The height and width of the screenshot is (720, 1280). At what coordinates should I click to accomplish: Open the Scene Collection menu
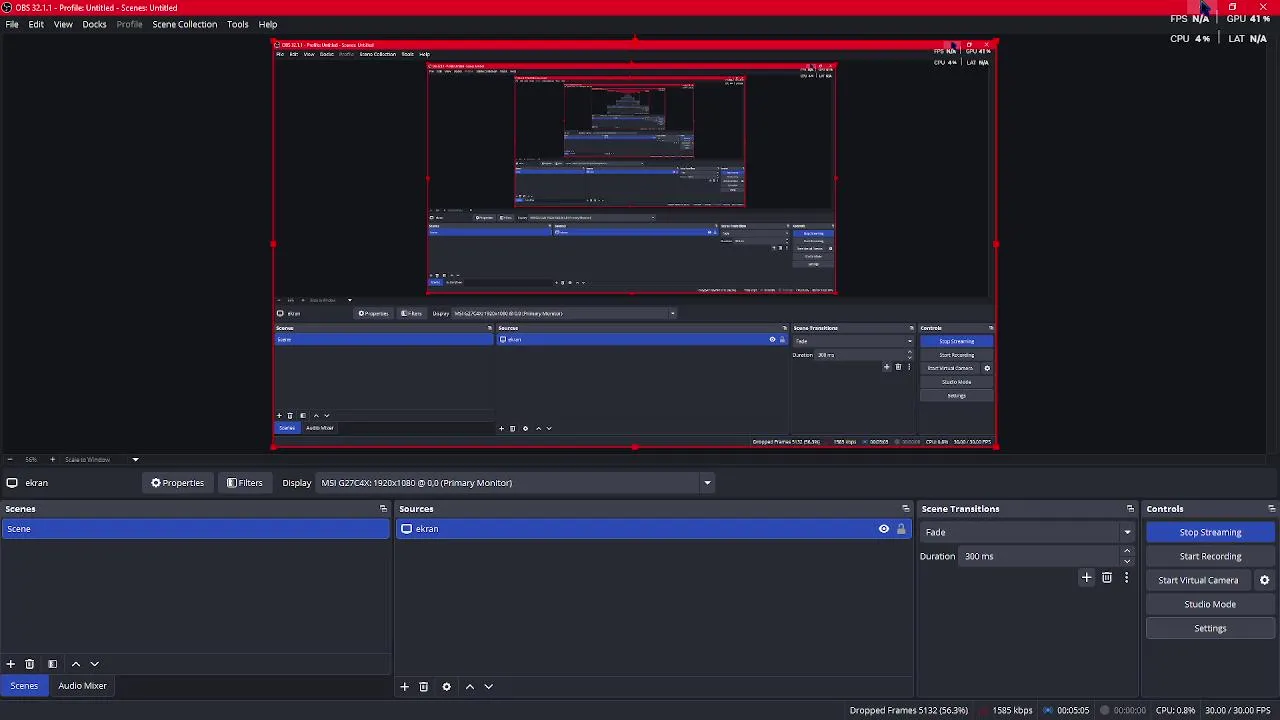184,24
